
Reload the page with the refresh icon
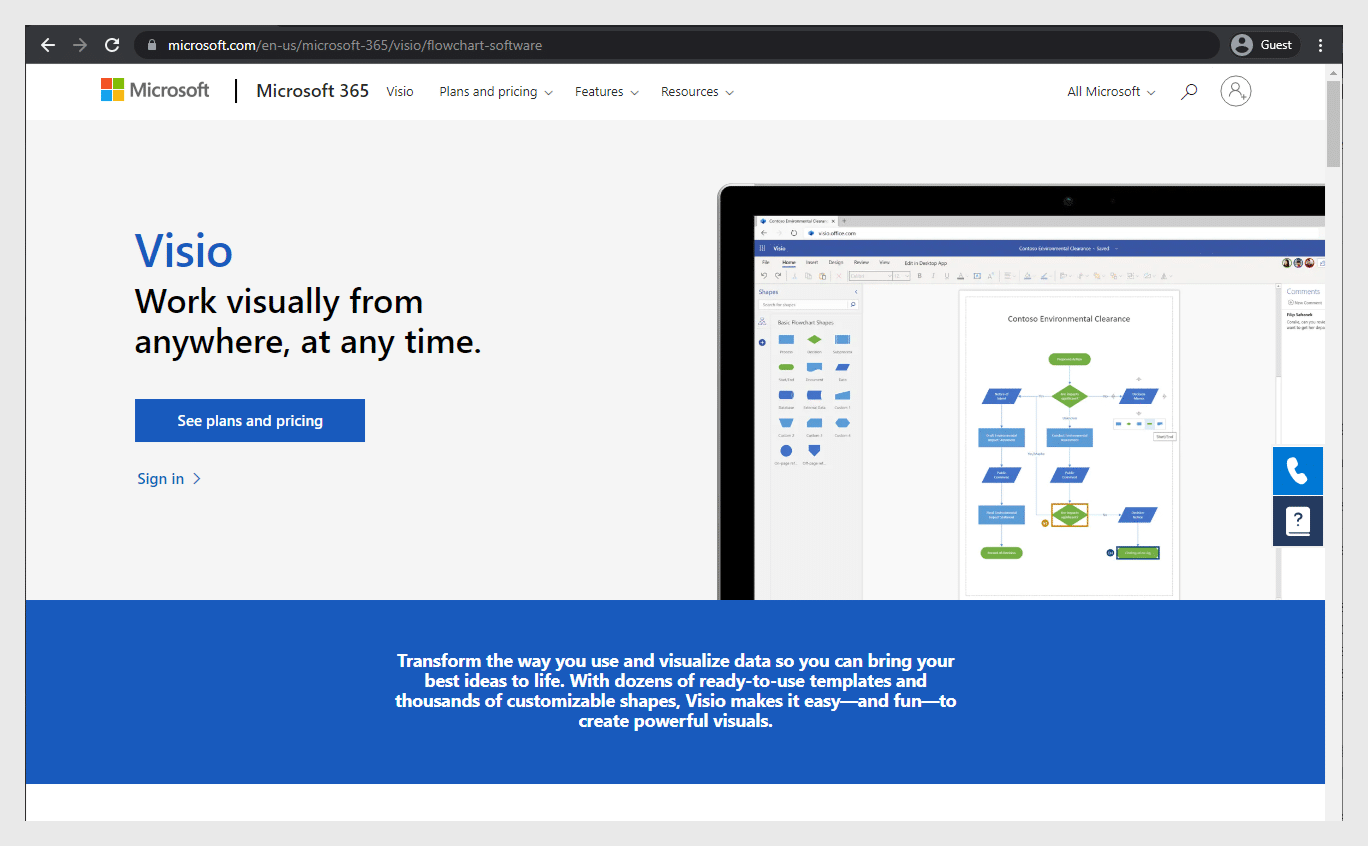point(112,45)
